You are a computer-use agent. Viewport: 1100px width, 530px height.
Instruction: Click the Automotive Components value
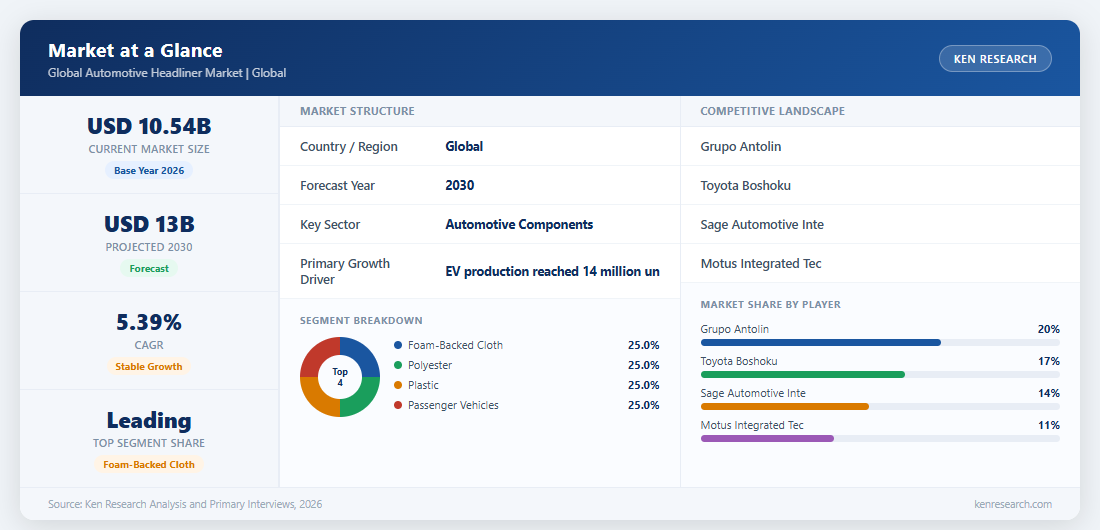pos(519,225)
